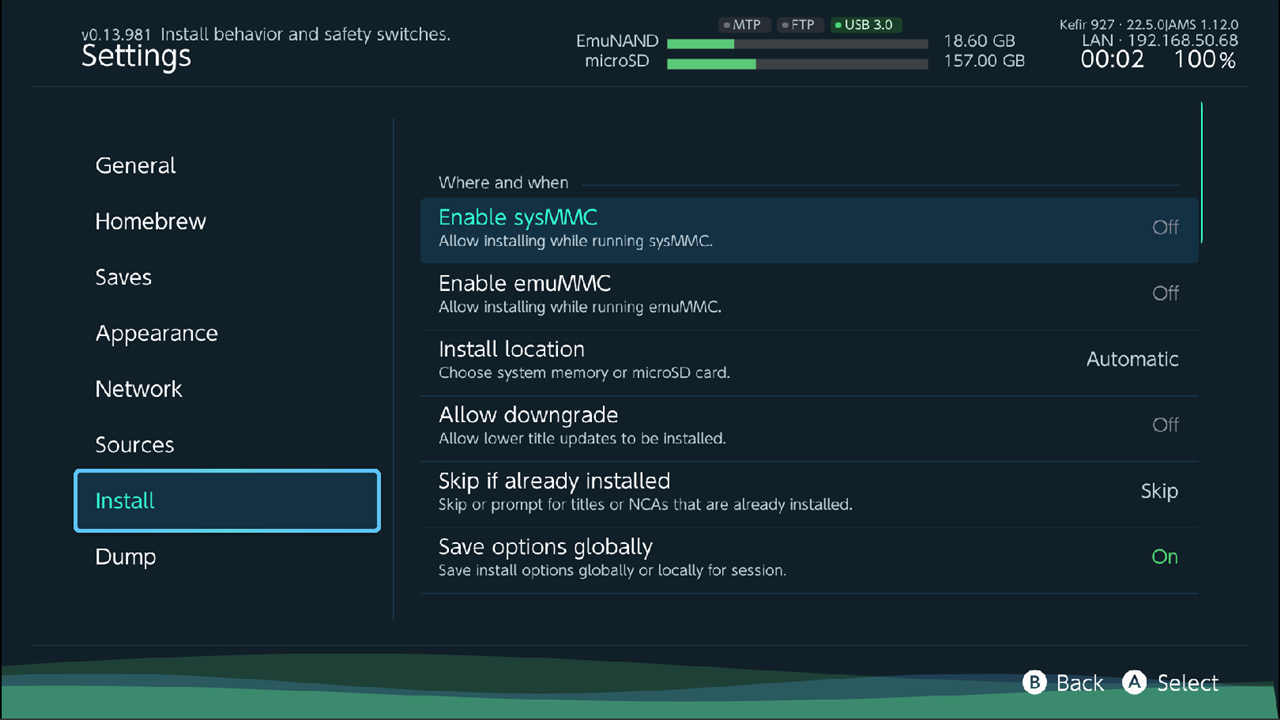Click the 'Where and when' section header

(503, 183)
